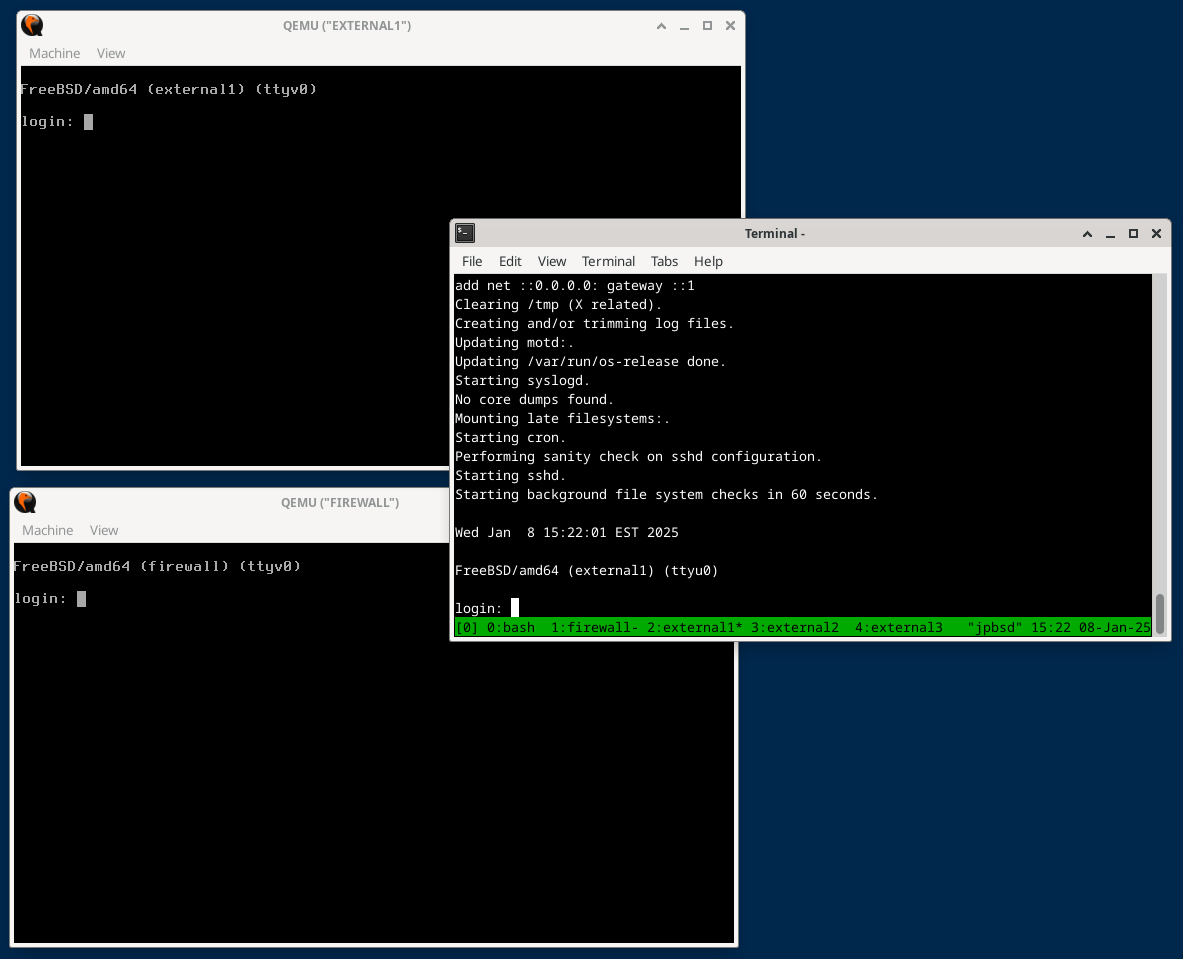Click the "jpbsd" hostname in the tmux status bar

(x=994, y=628)
